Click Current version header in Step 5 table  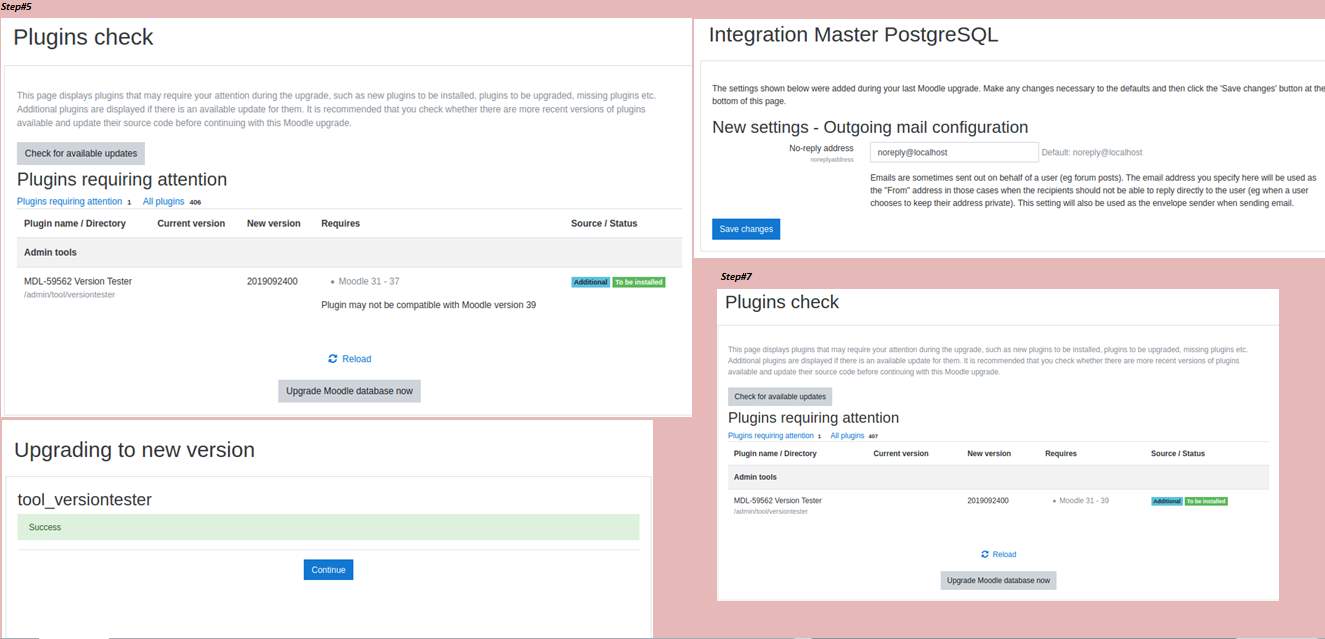pyautogui.click(x=191, y=223)
